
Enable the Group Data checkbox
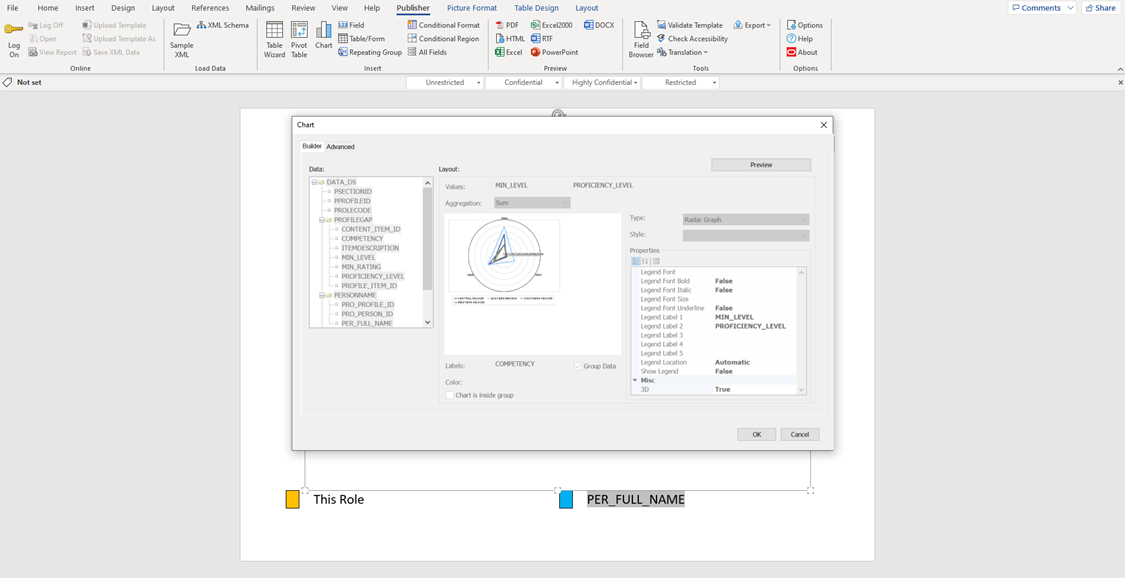577,364
